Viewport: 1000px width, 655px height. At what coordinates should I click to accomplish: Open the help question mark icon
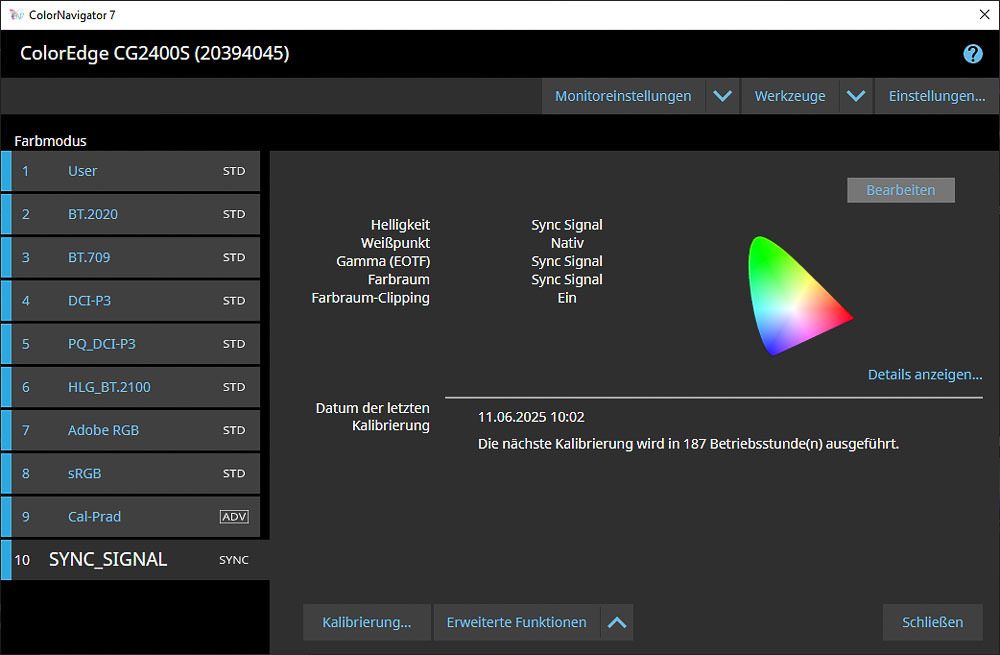(x=973, y=54)
